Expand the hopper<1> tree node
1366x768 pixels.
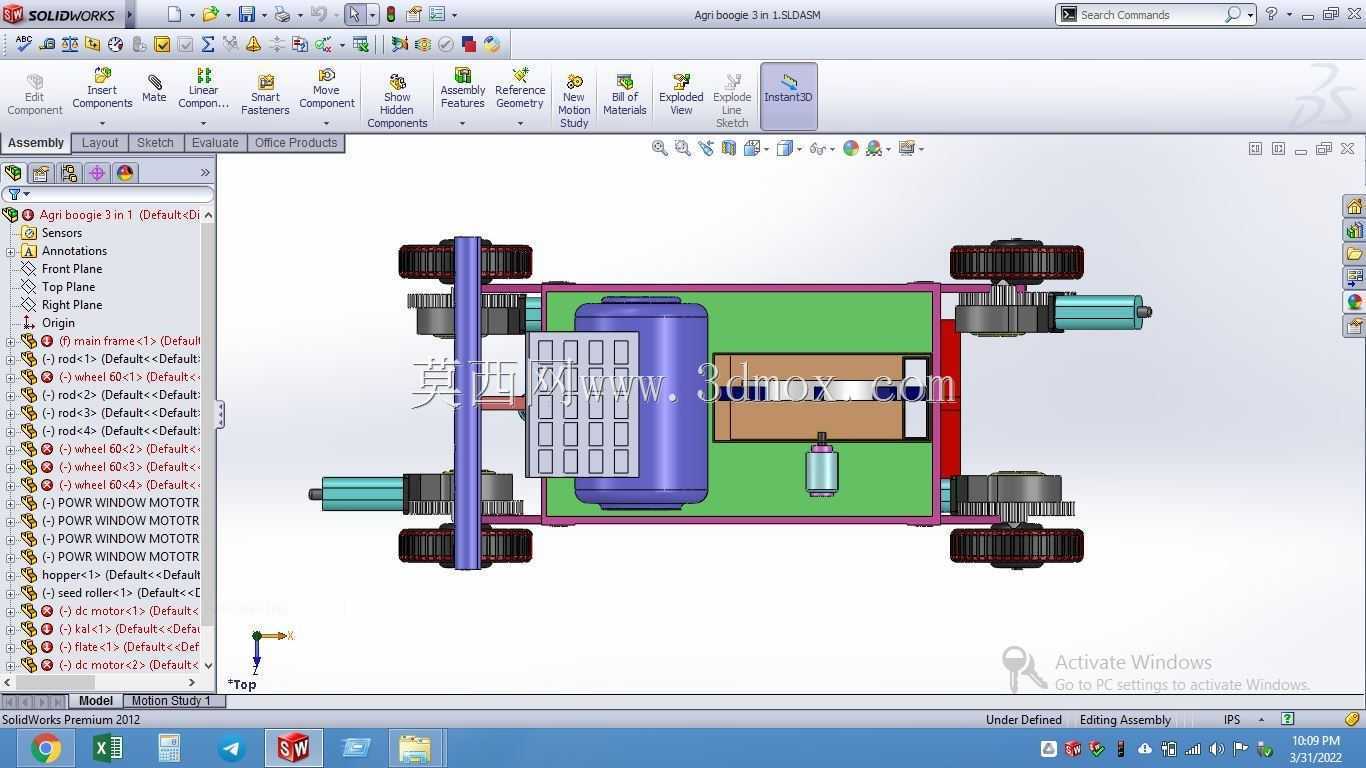11,575
